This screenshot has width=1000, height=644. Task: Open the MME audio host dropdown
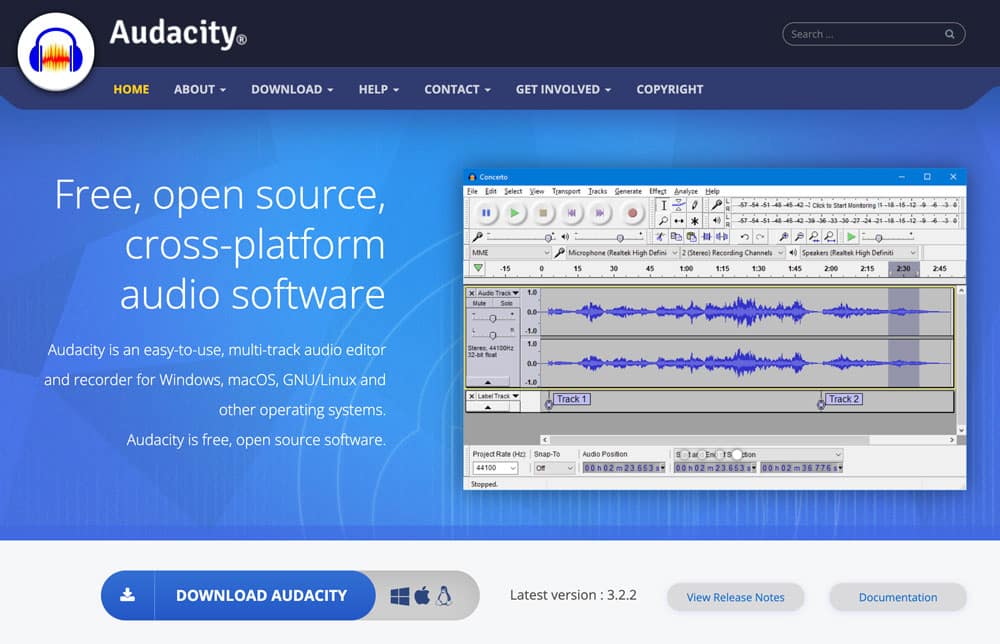(510, 253)
